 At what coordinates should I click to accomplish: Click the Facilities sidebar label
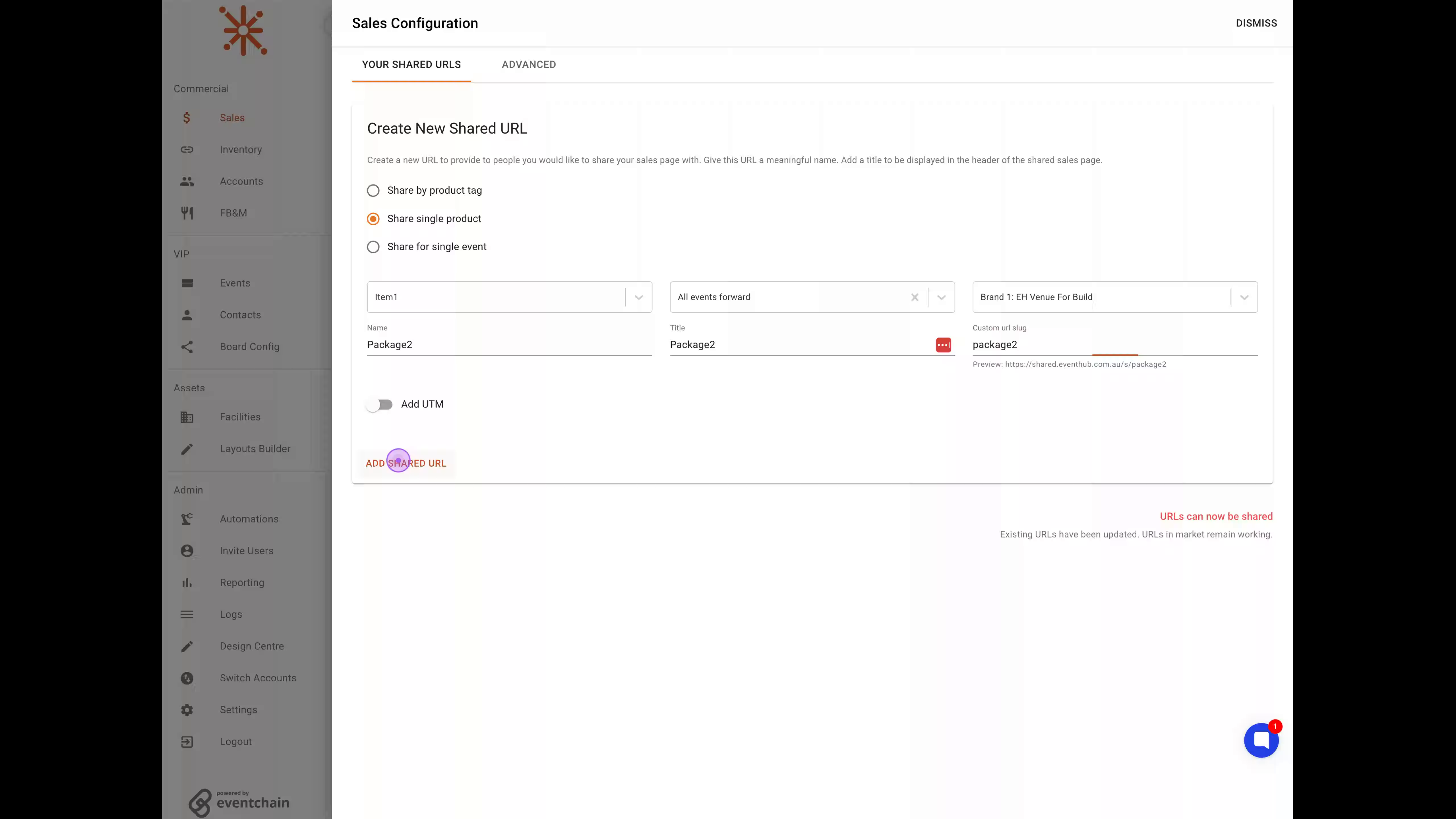coord(240,417)
